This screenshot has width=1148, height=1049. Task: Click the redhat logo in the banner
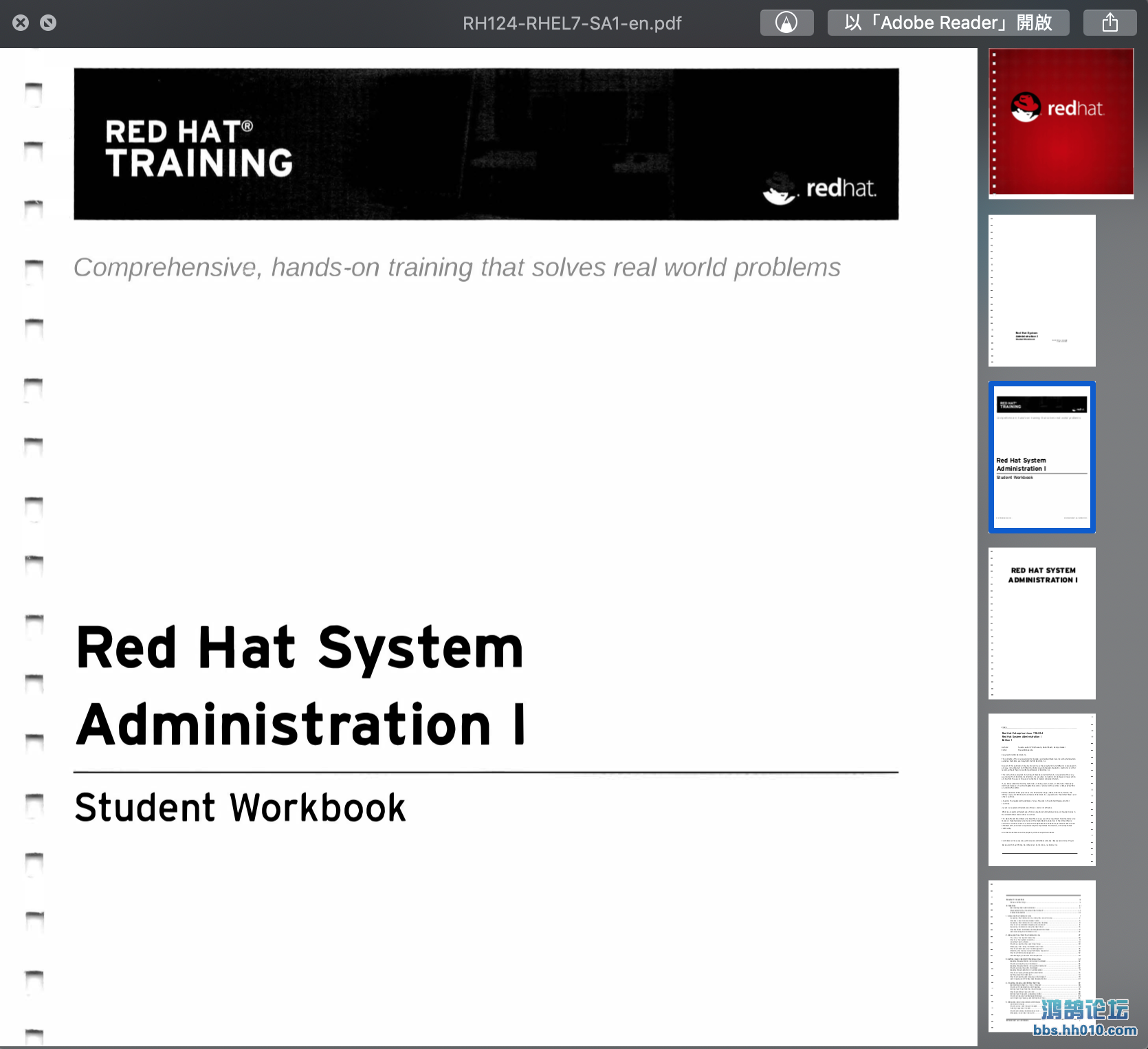click(x=820, y=188)
